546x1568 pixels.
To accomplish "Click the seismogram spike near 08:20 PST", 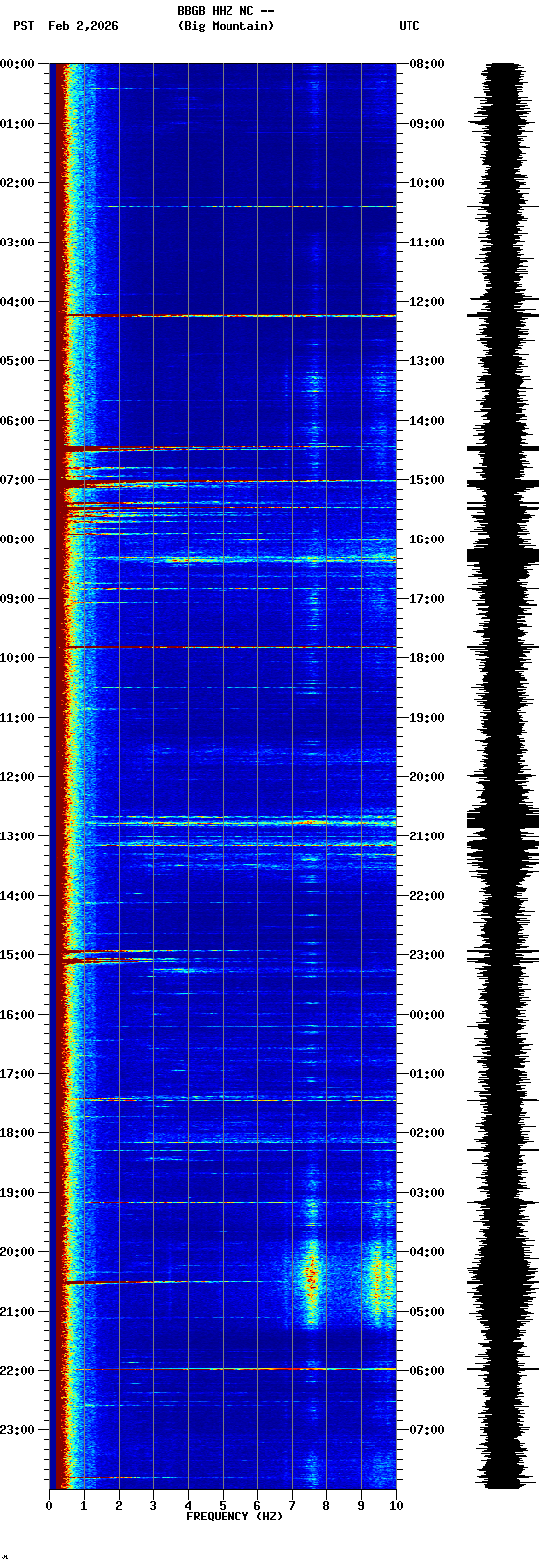I will (x=502, y=556).
